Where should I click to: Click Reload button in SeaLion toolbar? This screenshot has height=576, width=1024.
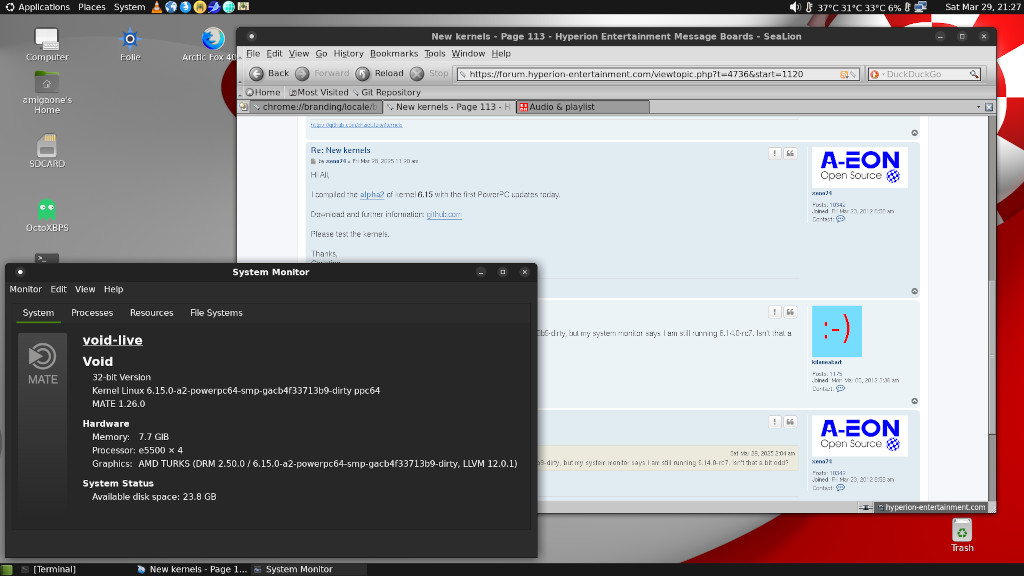pos(379,74)
